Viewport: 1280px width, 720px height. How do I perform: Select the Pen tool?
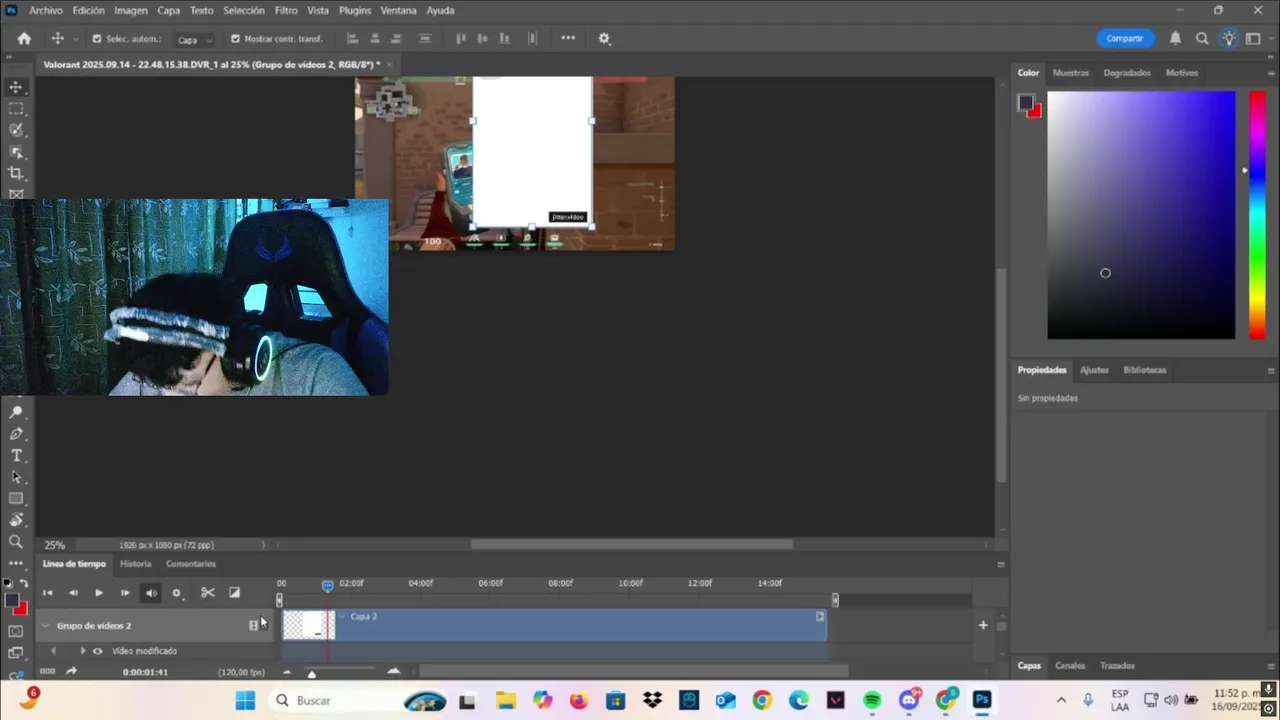(16, 434)
